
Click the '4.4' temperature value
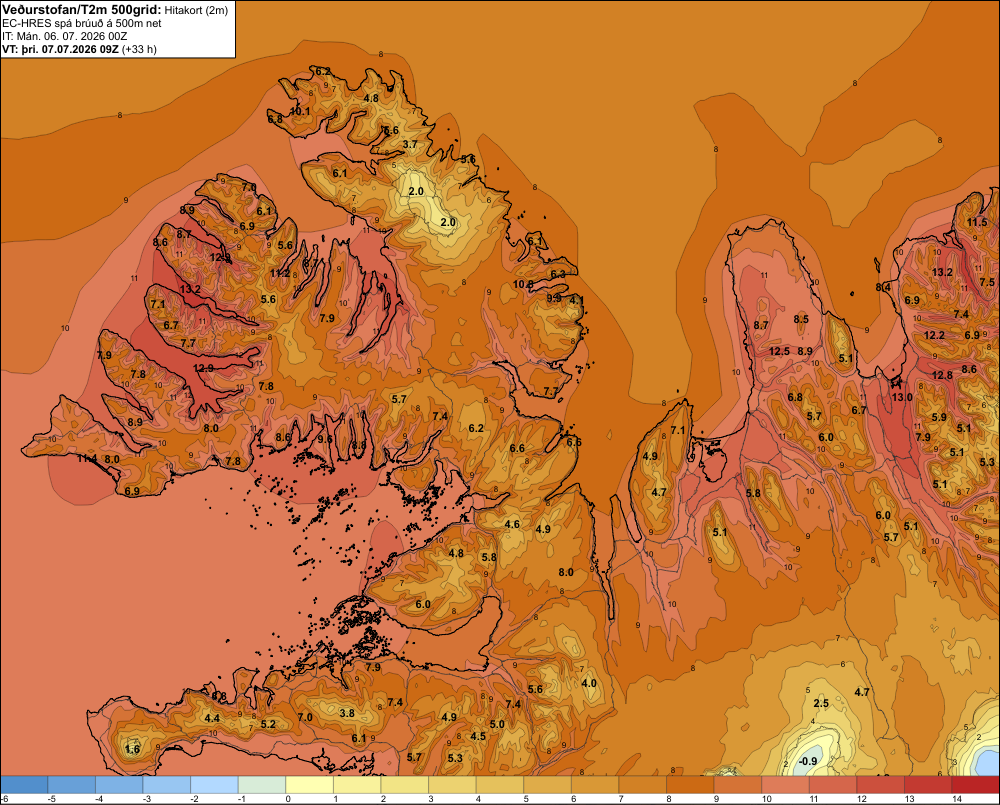tap(212, 718)
